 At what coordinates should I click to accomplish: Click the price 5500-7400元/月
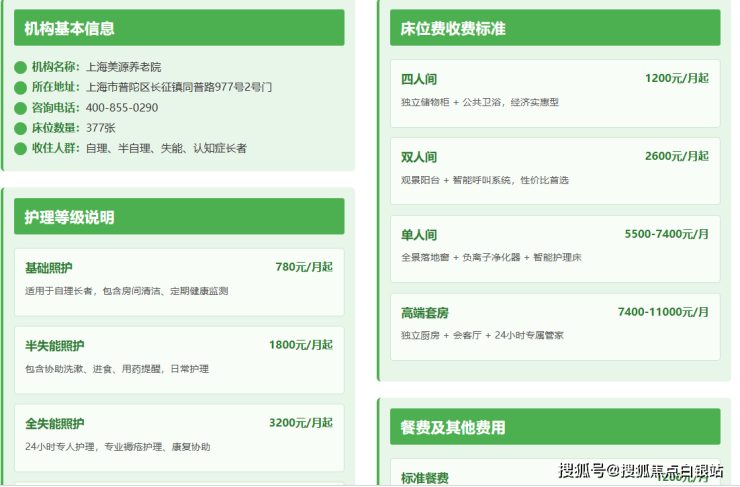[666, 234]
